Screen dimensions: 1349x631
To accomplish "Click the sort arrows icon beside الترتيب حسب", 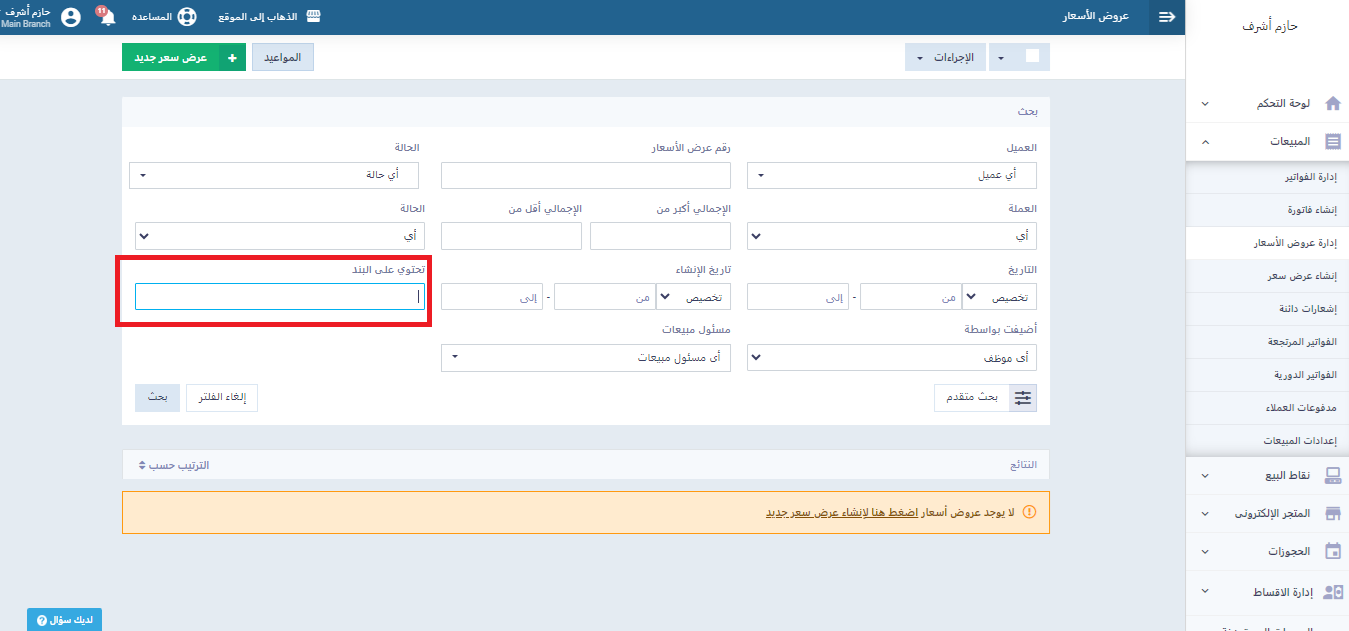I will 141,466.
